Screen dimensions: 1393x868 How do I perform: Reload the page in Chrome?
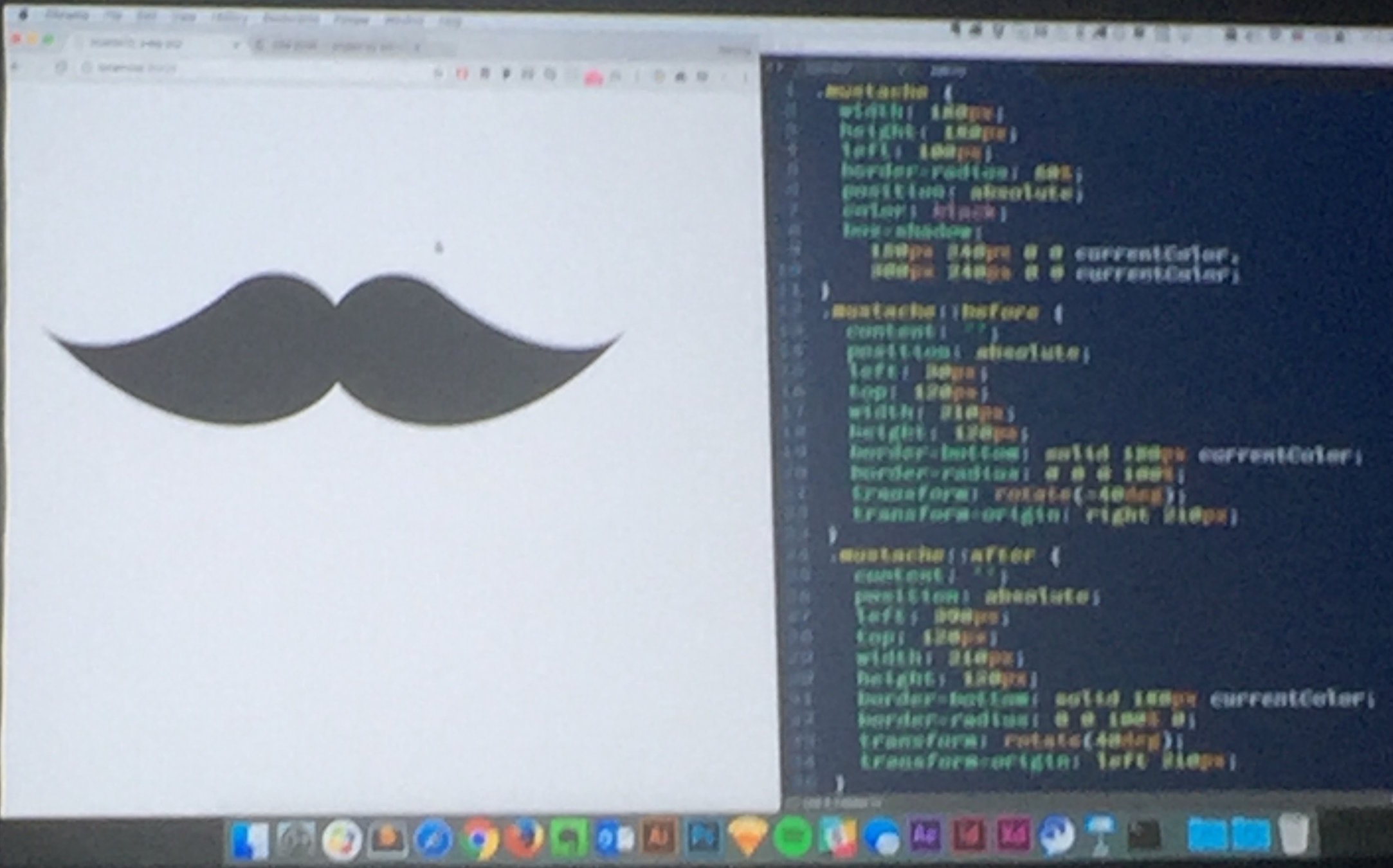[61, 68]
